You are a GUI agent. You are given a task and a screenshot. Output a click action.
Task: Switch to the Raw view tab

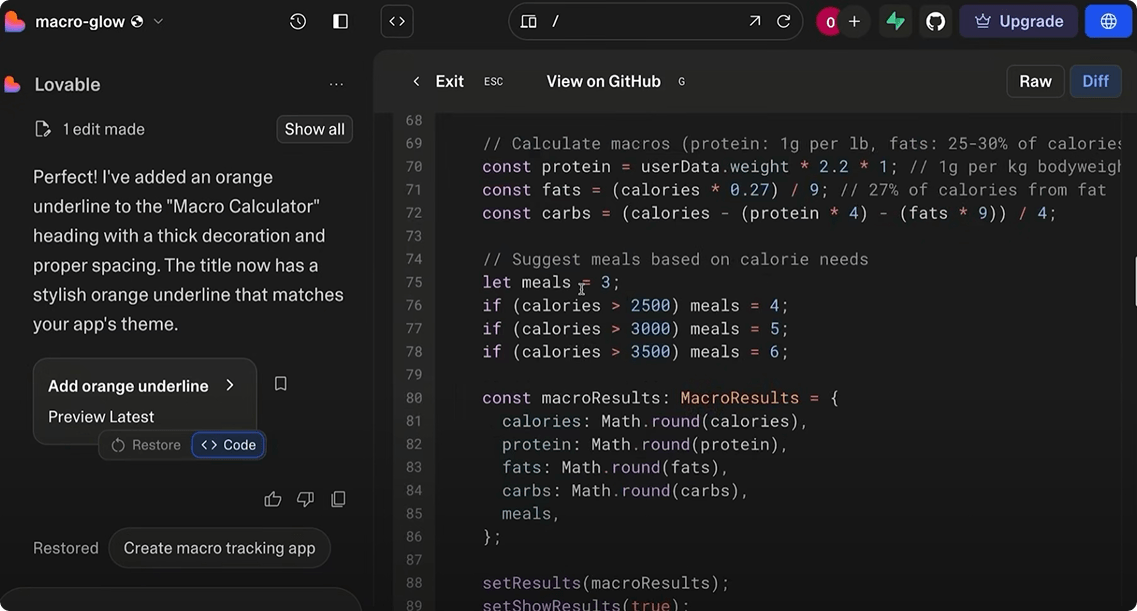1035,81
